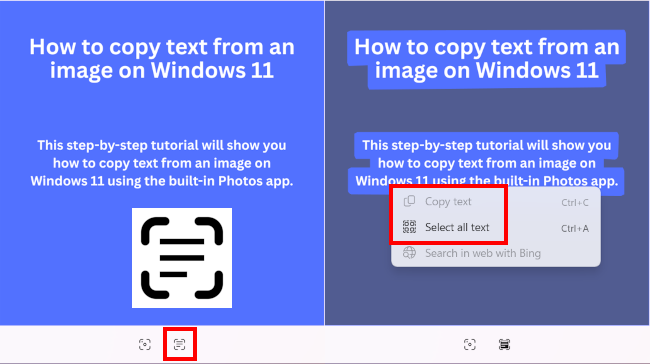
Task: Click the scan text icon in left panel toolbar
Action: click(x=179, y=344)
